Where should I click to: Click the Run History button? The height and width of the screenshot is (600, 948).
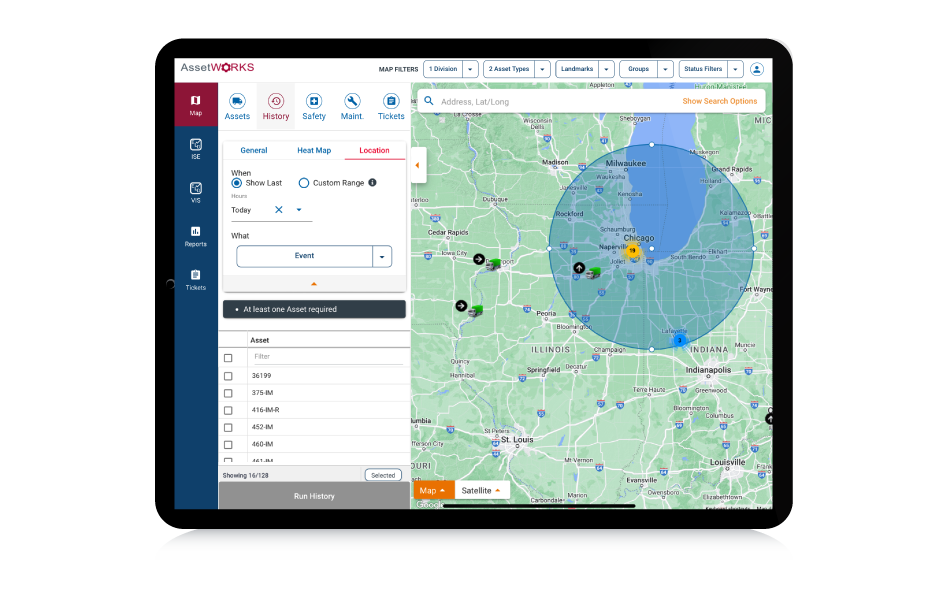pos(314,496)
